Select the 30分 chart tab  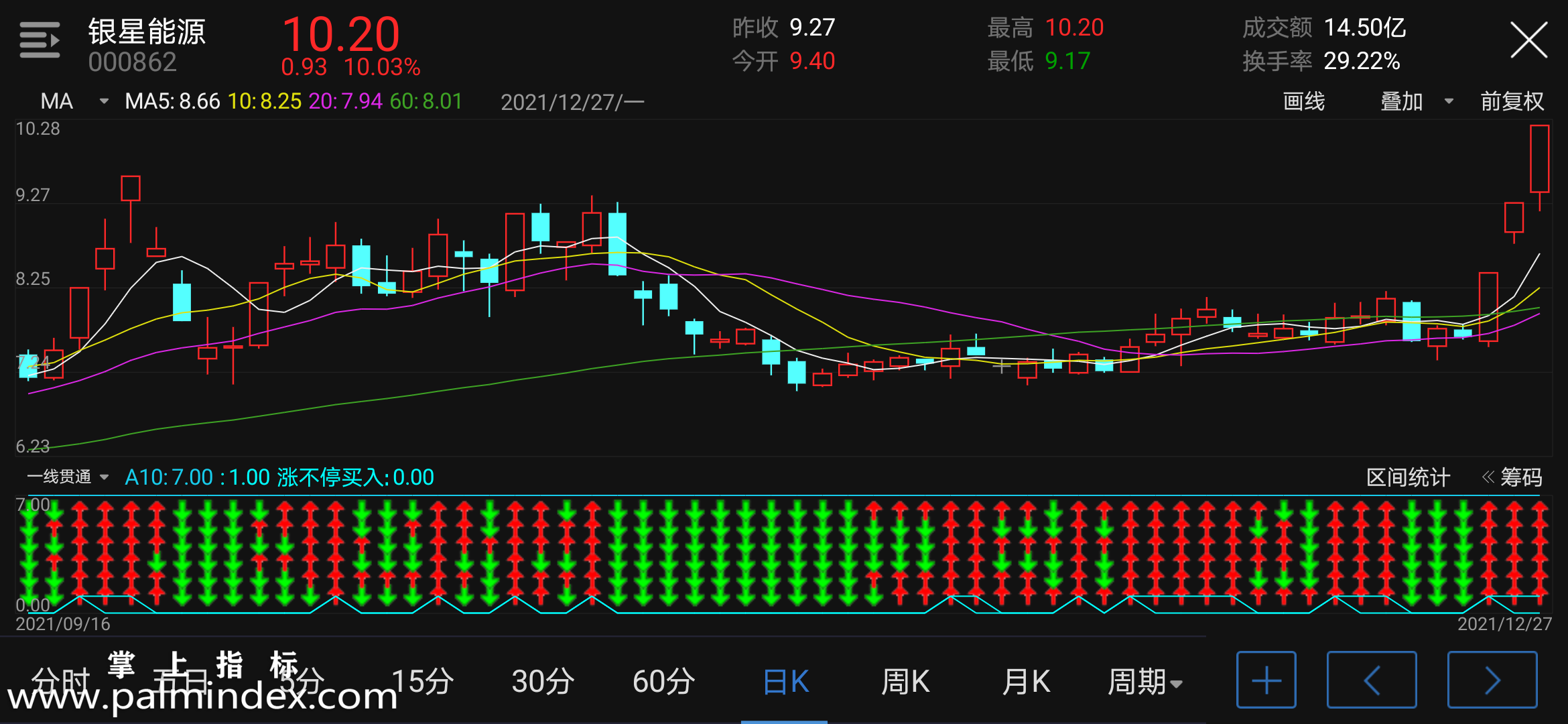point(543,682)
